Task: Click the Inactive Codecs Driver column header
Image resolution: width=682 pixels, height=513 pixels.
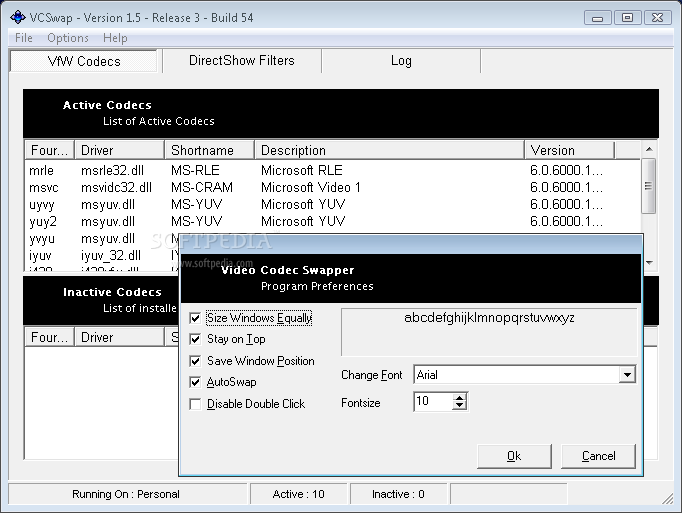Action: tap(120, 337)
